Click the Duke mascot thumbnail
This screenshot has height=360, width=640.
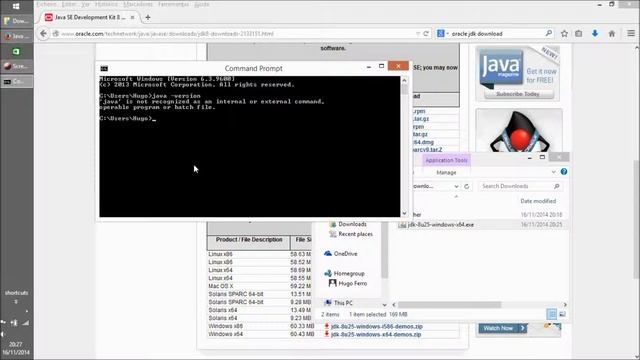click(x=519, y=131)
